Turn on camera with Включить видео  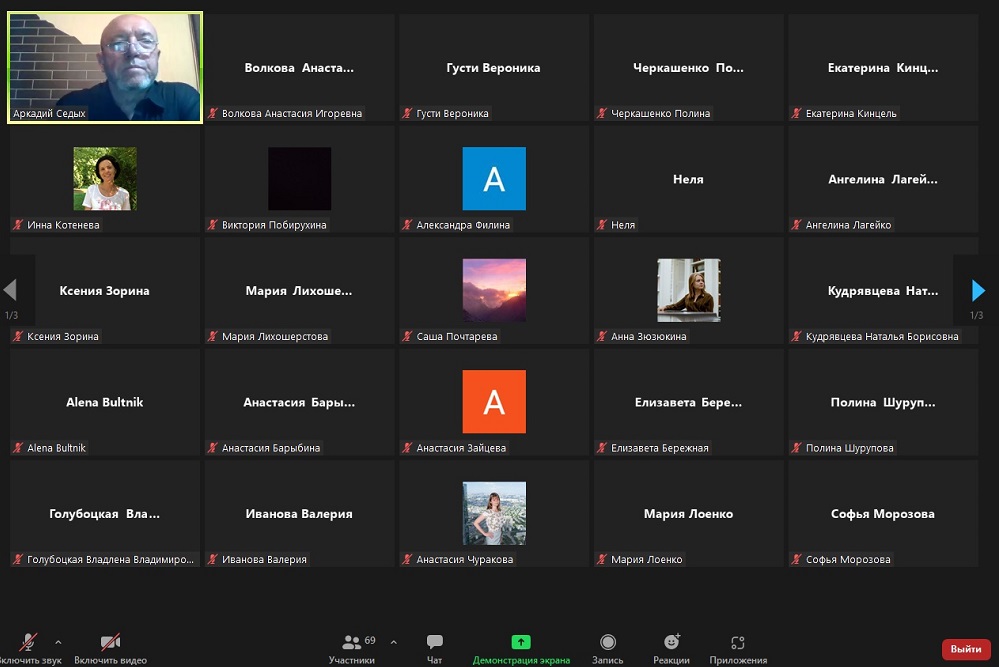pyautogui.click(x=110, y=643)
